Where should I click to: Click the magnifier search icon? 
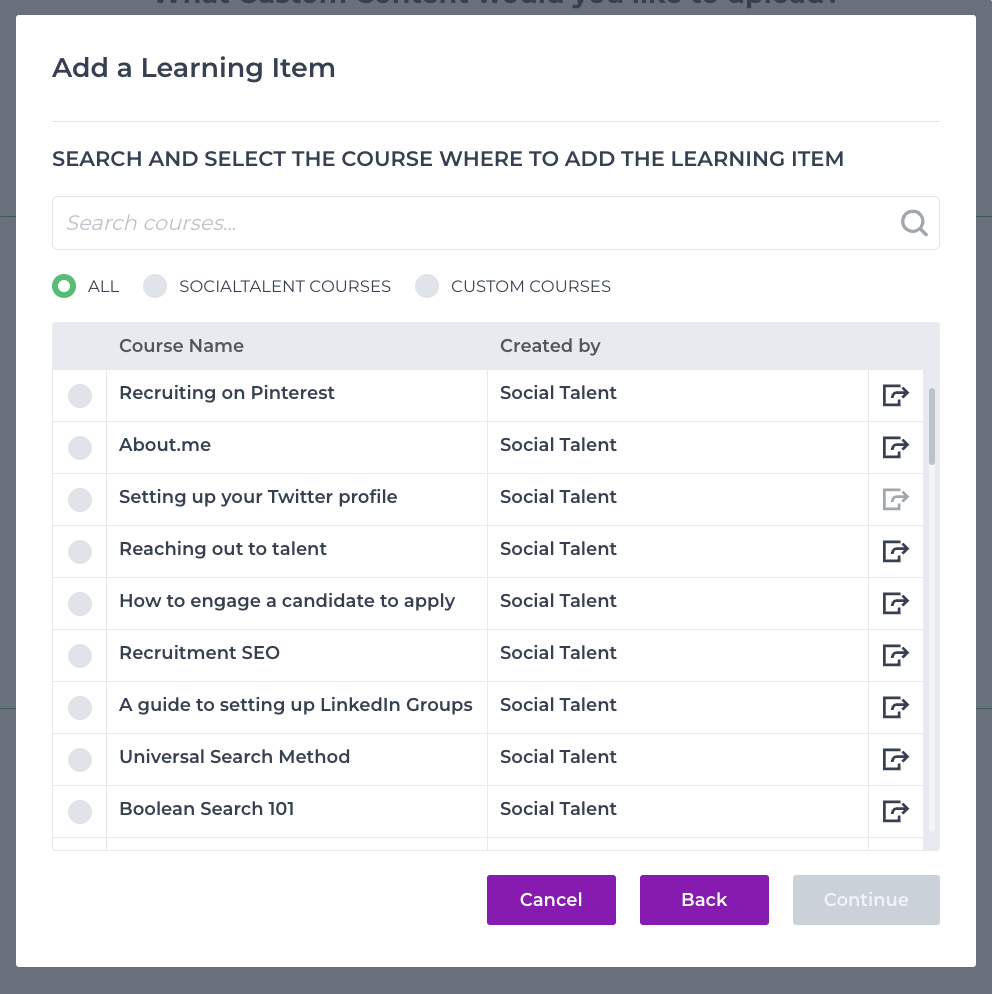[x=914, y=223]
